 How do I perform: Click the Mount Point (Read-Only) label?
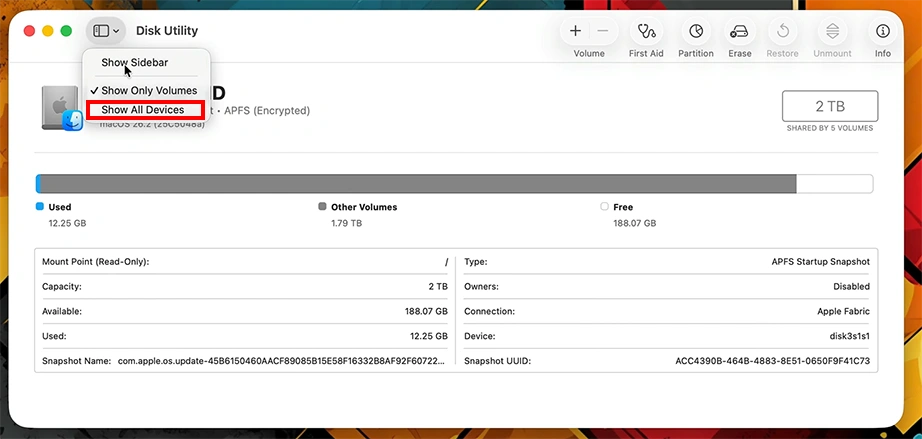[x=95, y=262]
